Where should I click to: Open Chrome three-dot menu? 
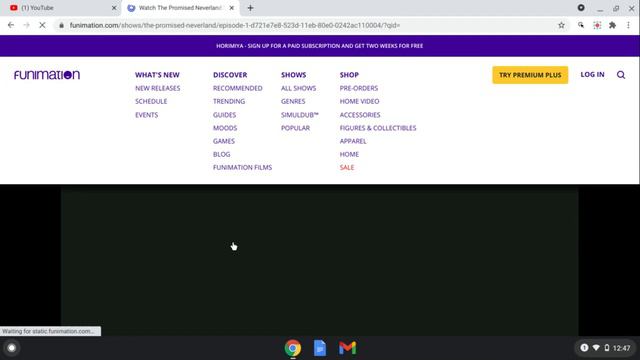[x=628, y=25]
